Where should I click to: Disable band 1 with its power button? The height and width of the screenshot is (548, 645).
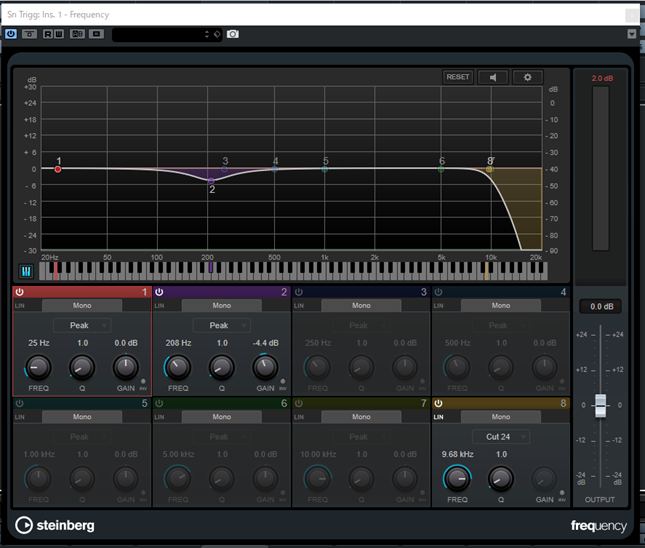coord(19,292)
